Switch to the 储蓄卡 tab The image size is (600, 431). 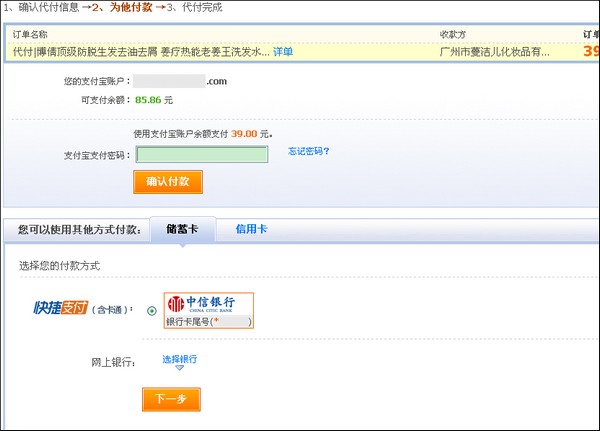point(183,229)
